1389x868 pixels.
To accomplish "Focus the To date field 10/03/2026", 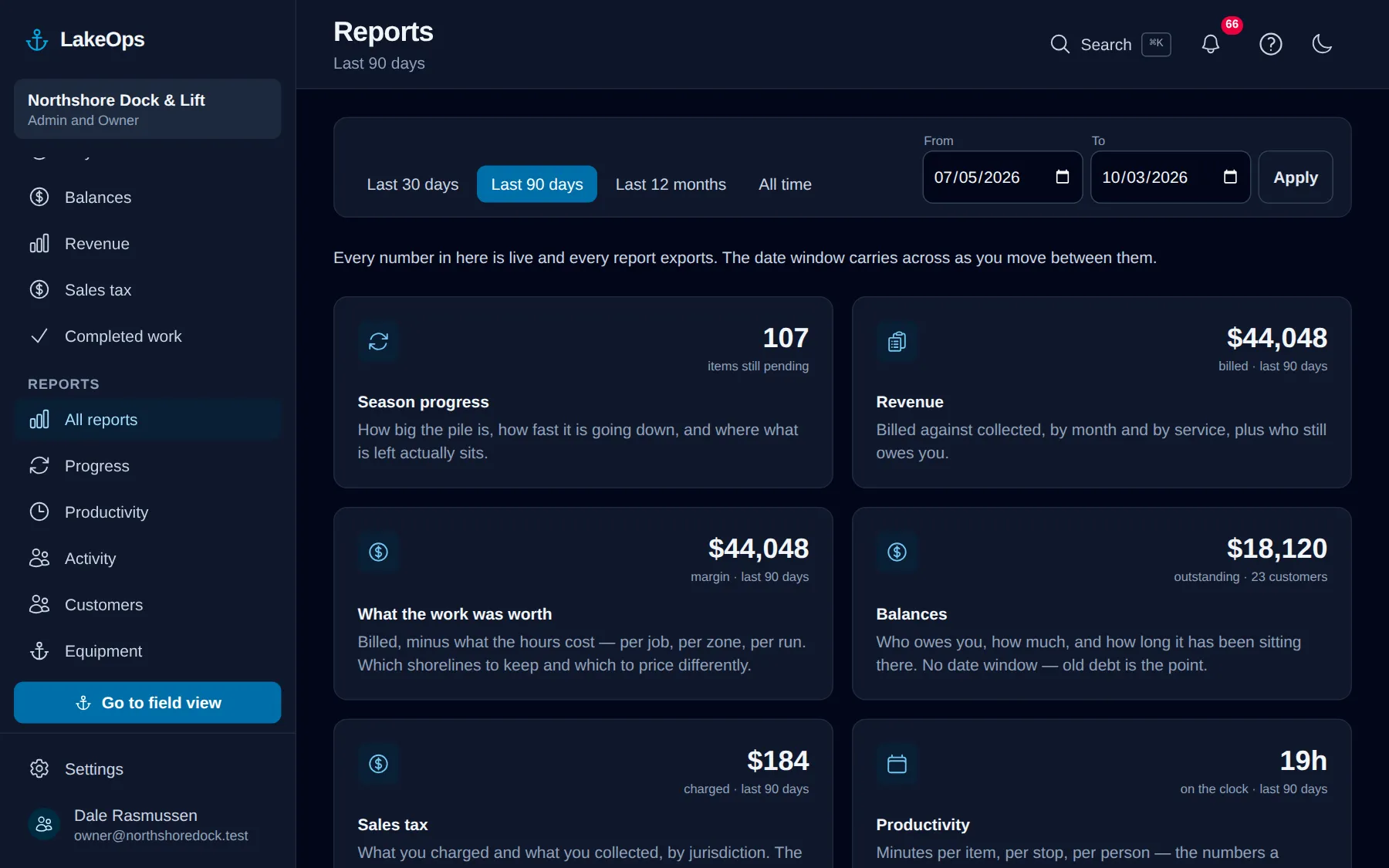I will point(1170,177).
